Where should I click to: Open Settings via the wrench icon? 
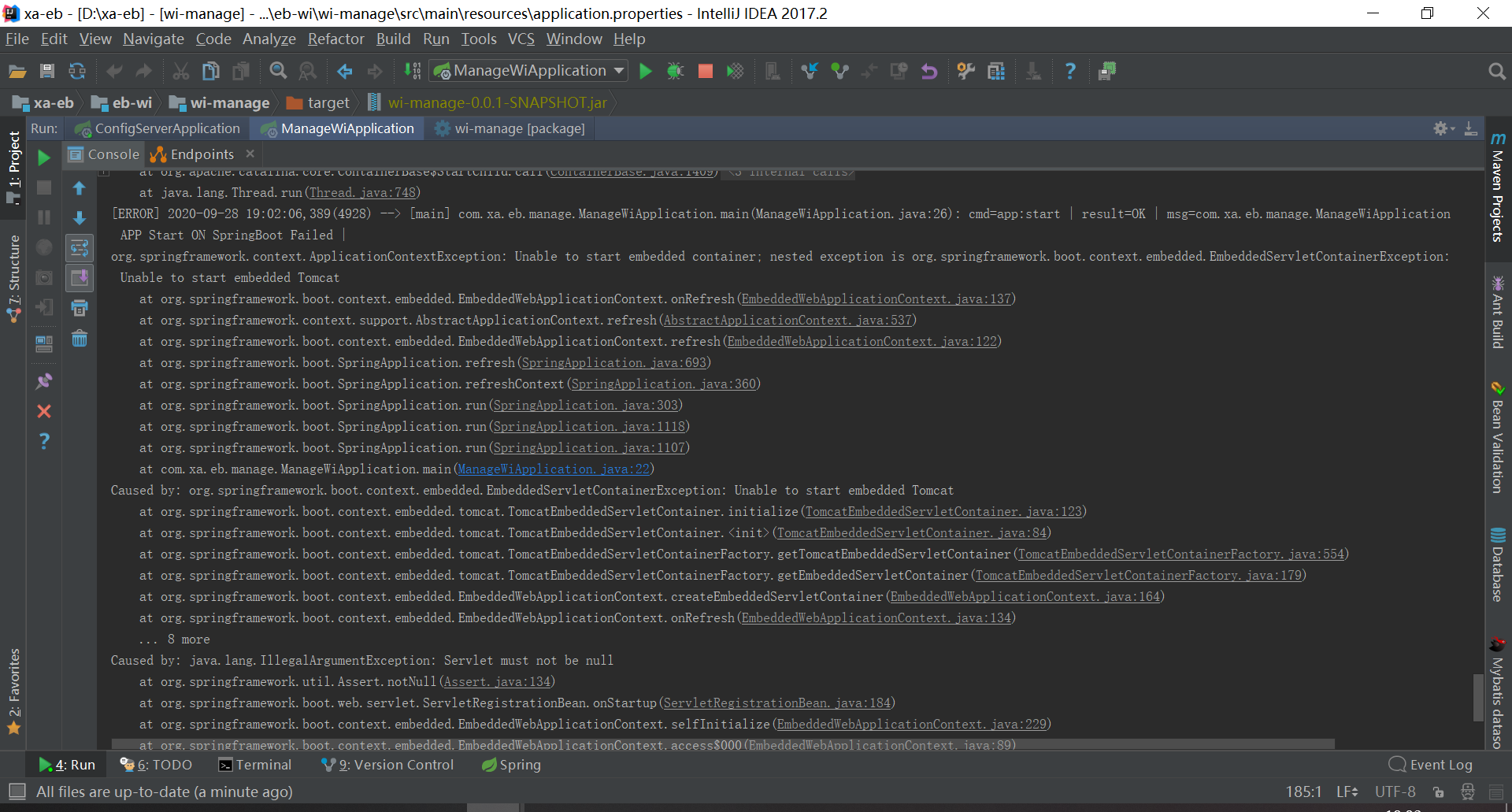pyautogui.click(x=966, y=72)
